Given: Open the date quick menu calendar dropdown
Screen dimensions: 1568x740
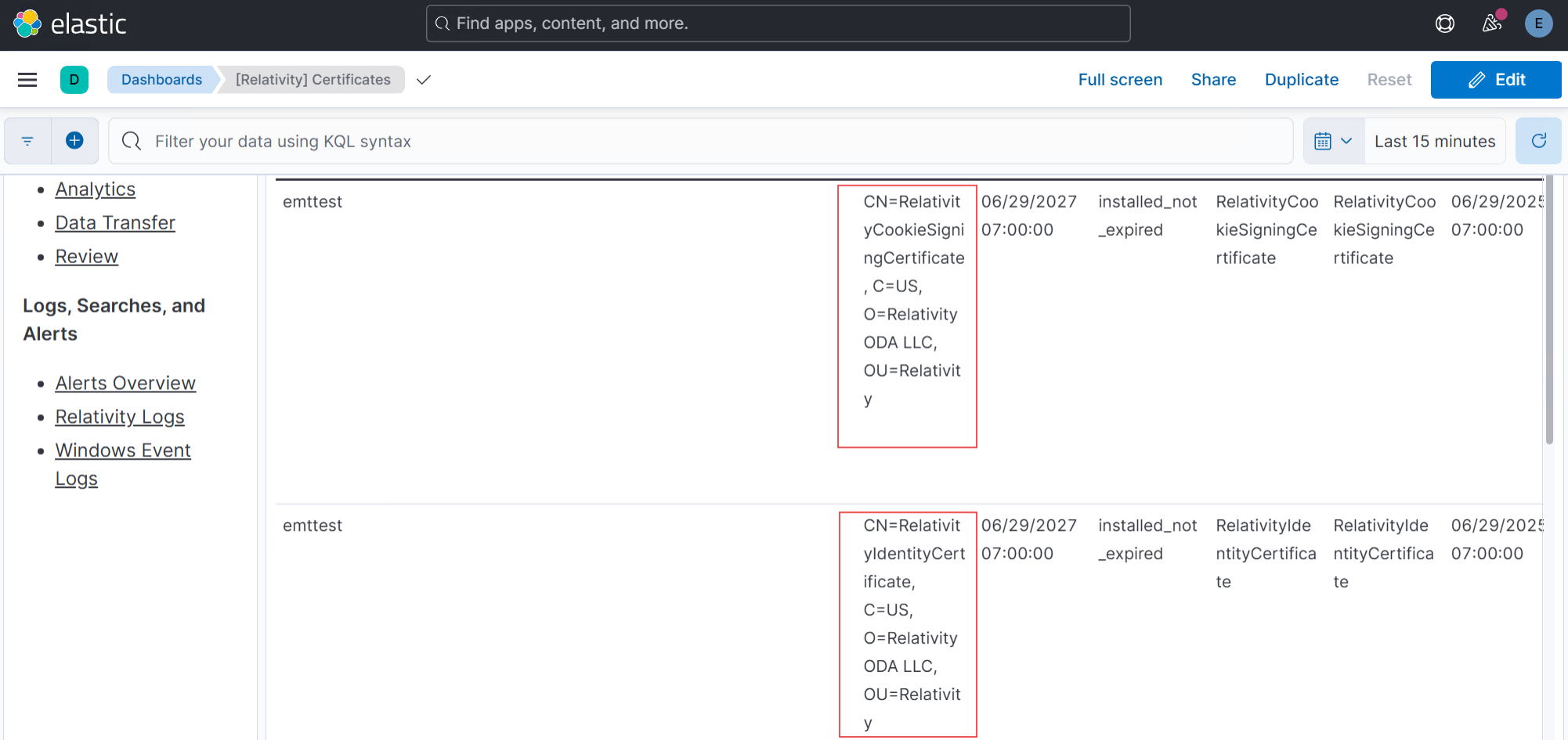Looking at the screenshot, I should click(x=1333, y=141).
